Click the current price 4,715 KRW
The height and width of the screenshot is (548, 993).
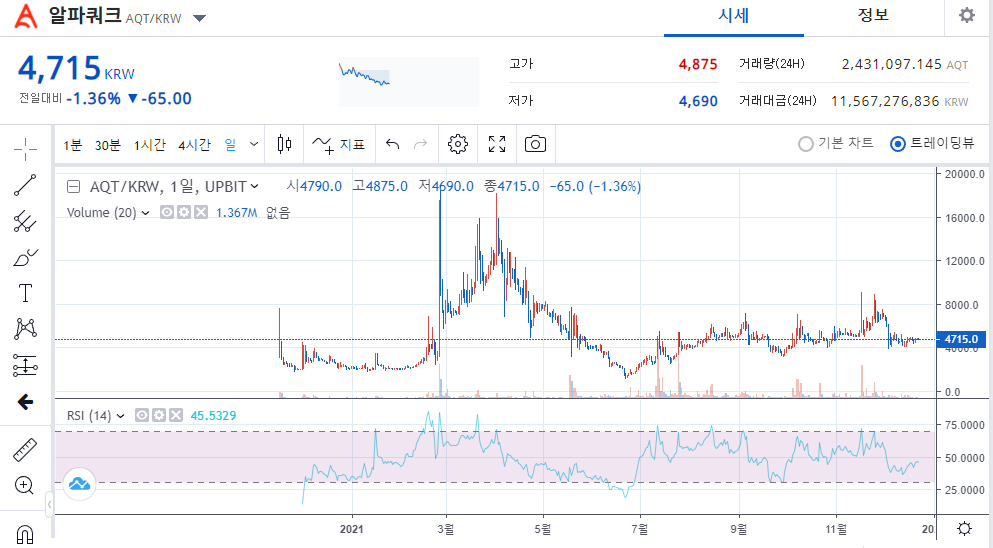tap(76, 68)
